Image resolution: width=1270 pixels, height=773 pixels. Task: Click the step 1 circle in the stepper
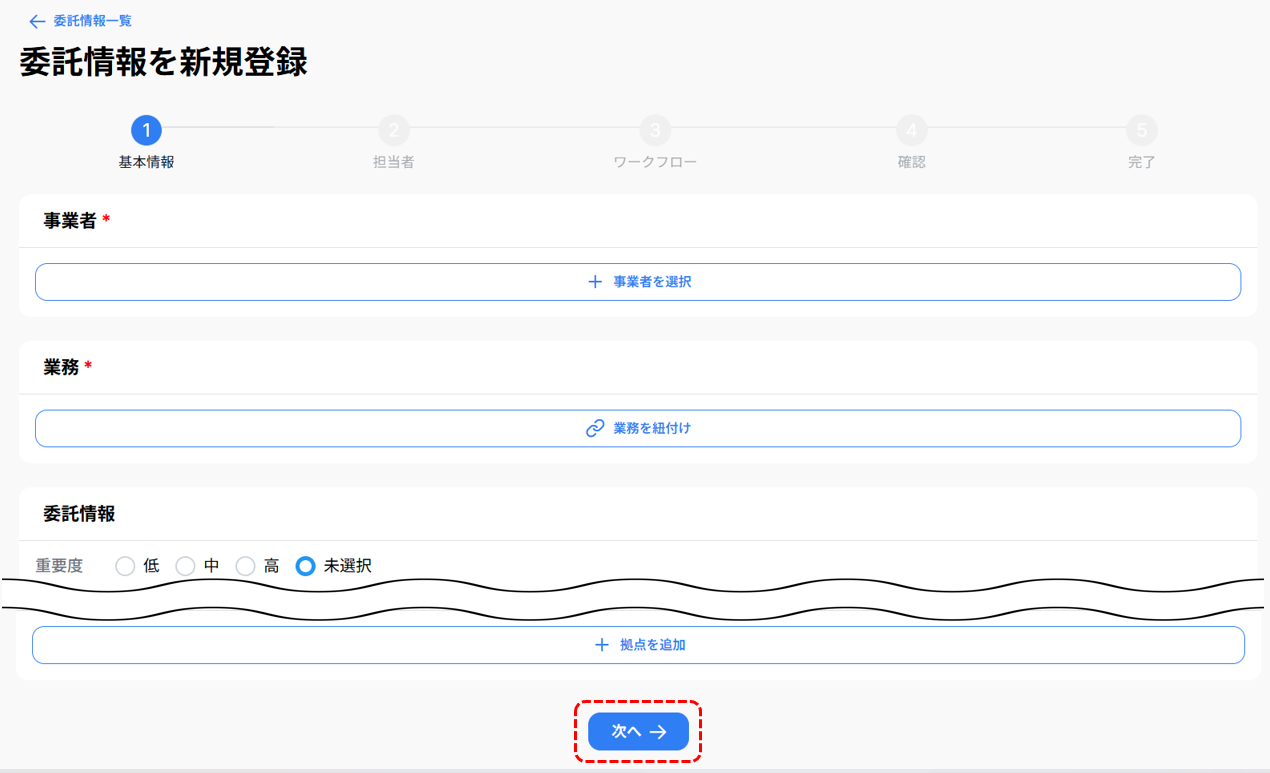point(146,130)
